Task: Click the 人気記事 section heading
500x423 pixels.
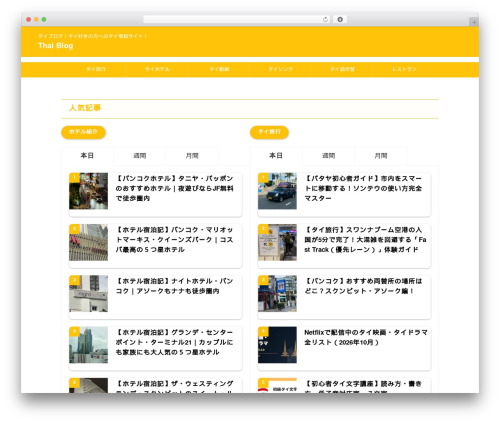Action: (x=85, y=108)
